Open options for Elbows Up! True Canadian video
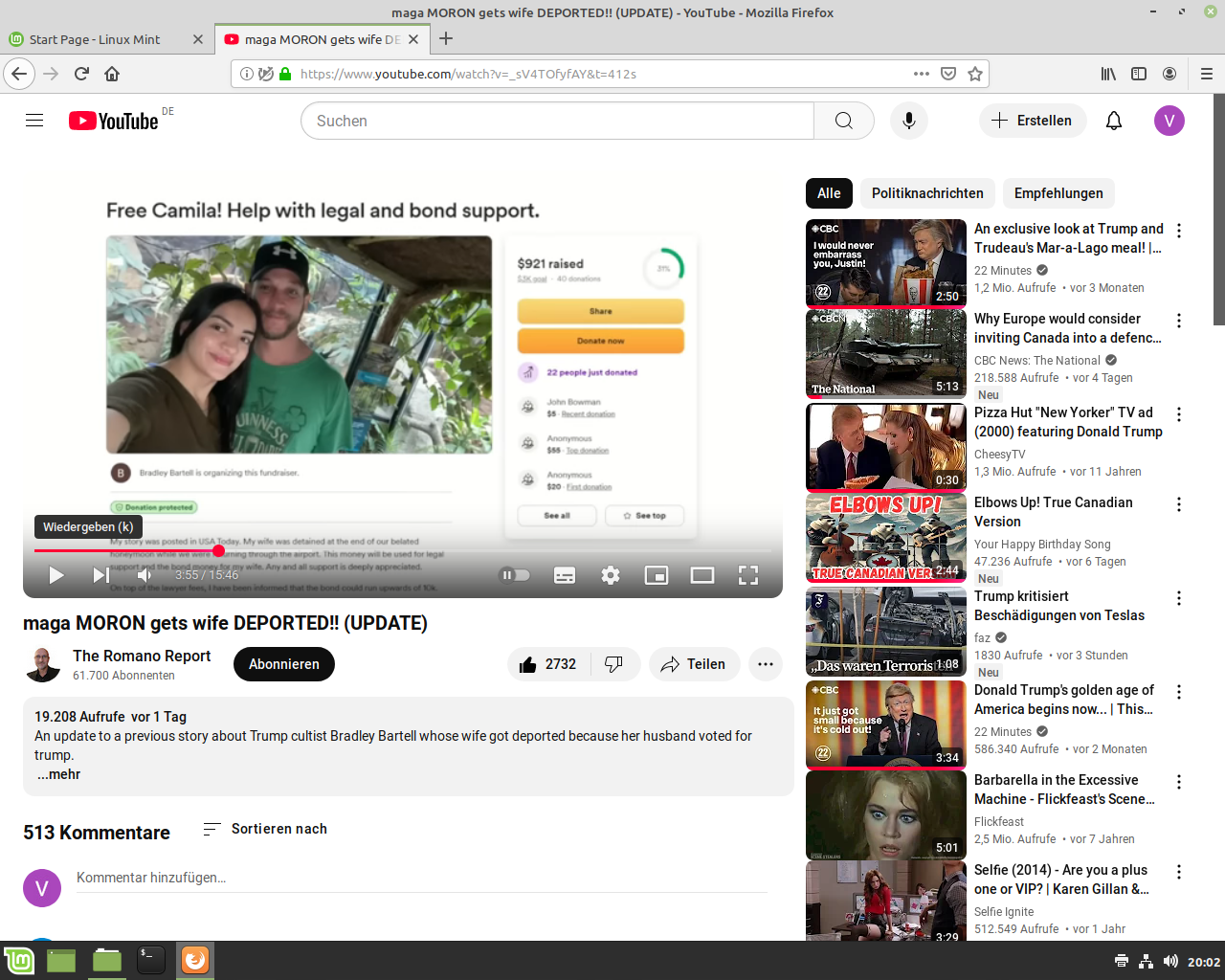 (x=1179, y=504)
